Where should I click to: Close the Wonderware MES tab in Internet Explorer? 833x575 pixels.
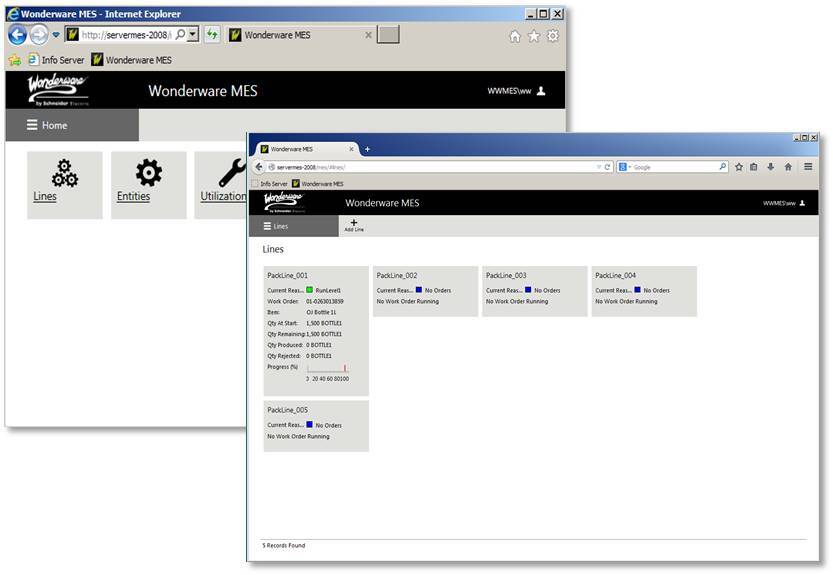pyautogui.click(x=368, y=35)
